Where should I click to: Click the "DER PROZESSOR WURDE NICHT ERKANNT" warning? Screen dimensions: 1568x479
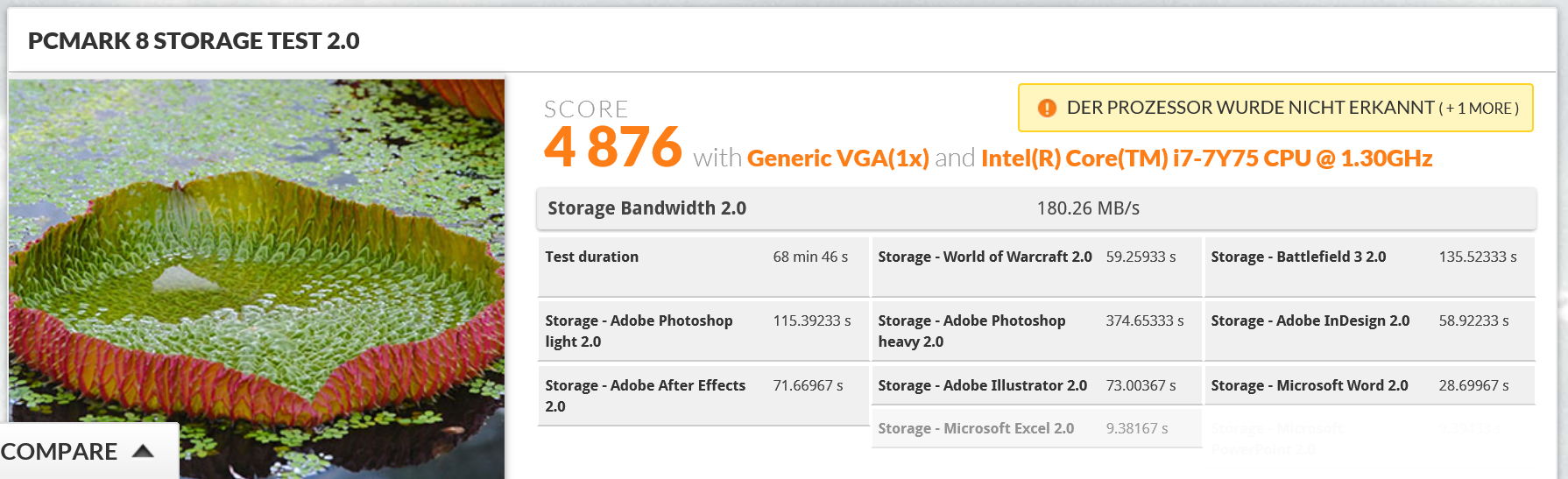pyautogui.click(x=1250, y=108)
